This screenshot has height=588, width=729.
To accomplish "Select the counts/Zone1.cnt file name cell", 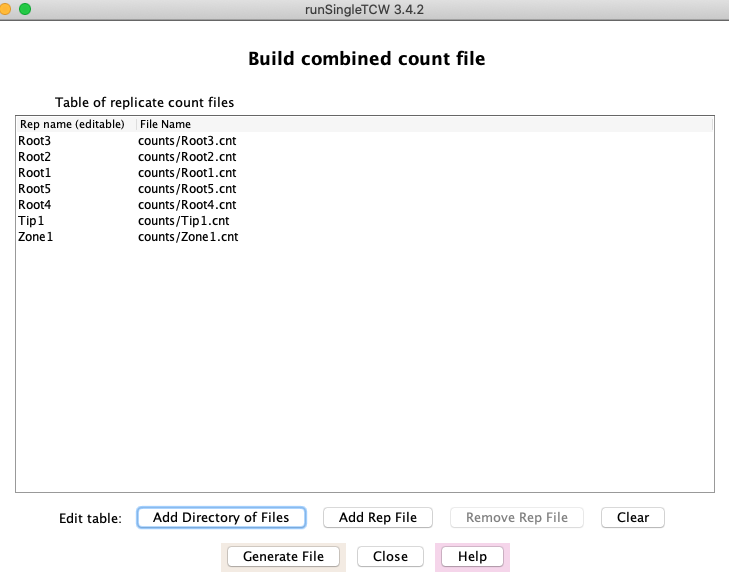I will click(188, 237).
